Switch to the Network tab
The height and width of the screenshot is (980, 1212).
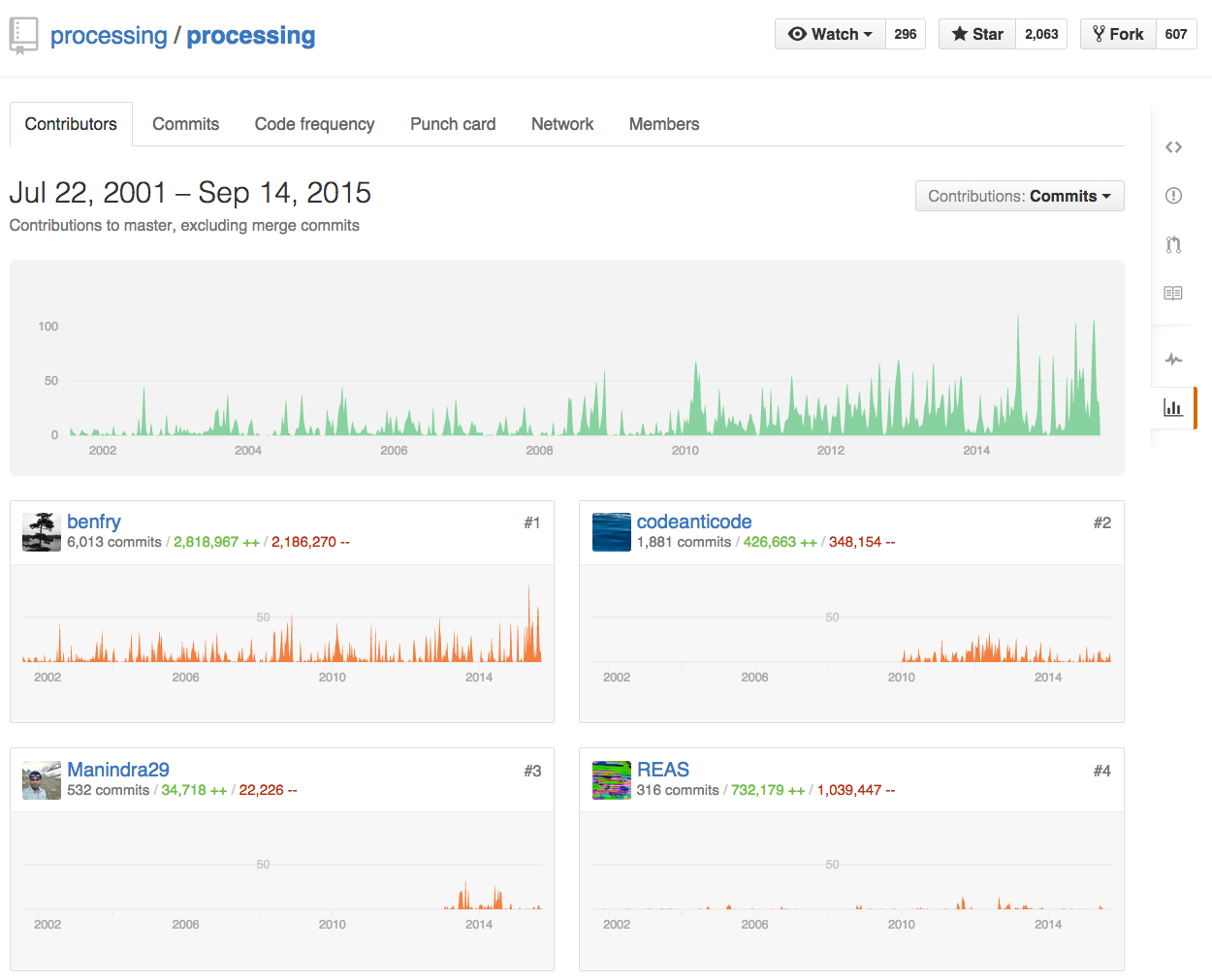(x=562, y=124)
